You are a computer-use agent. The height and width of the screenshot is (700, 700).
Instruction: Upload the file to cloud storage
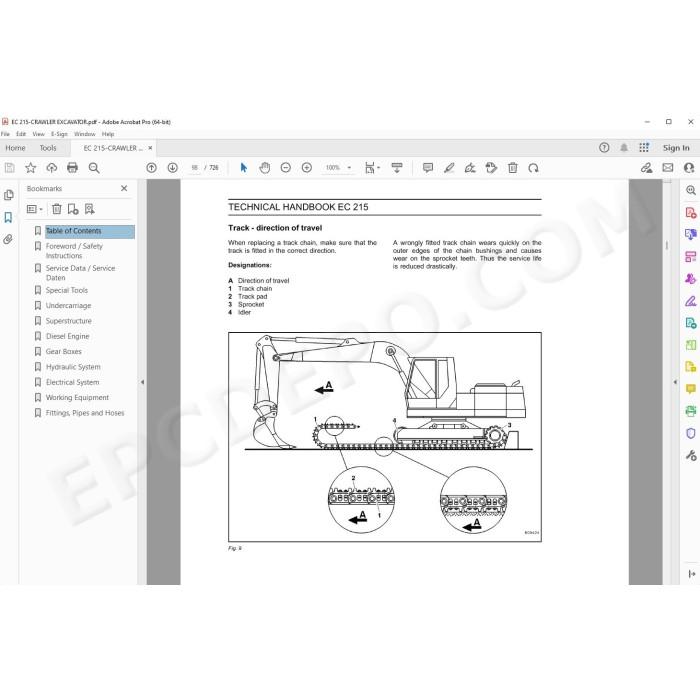tap(52, 168)
